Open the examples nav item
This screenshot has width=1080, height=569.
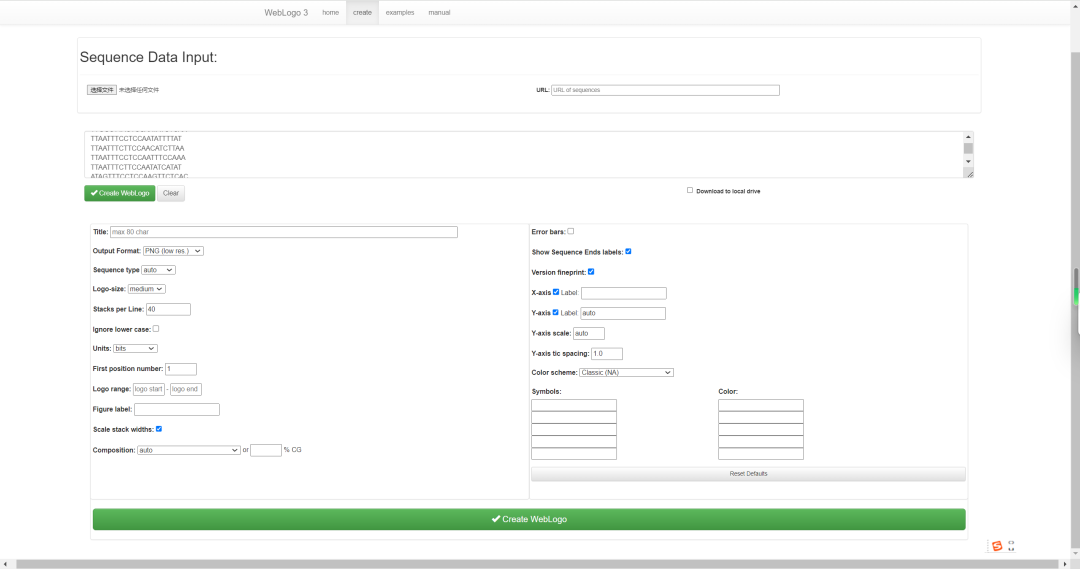(400, 12)
